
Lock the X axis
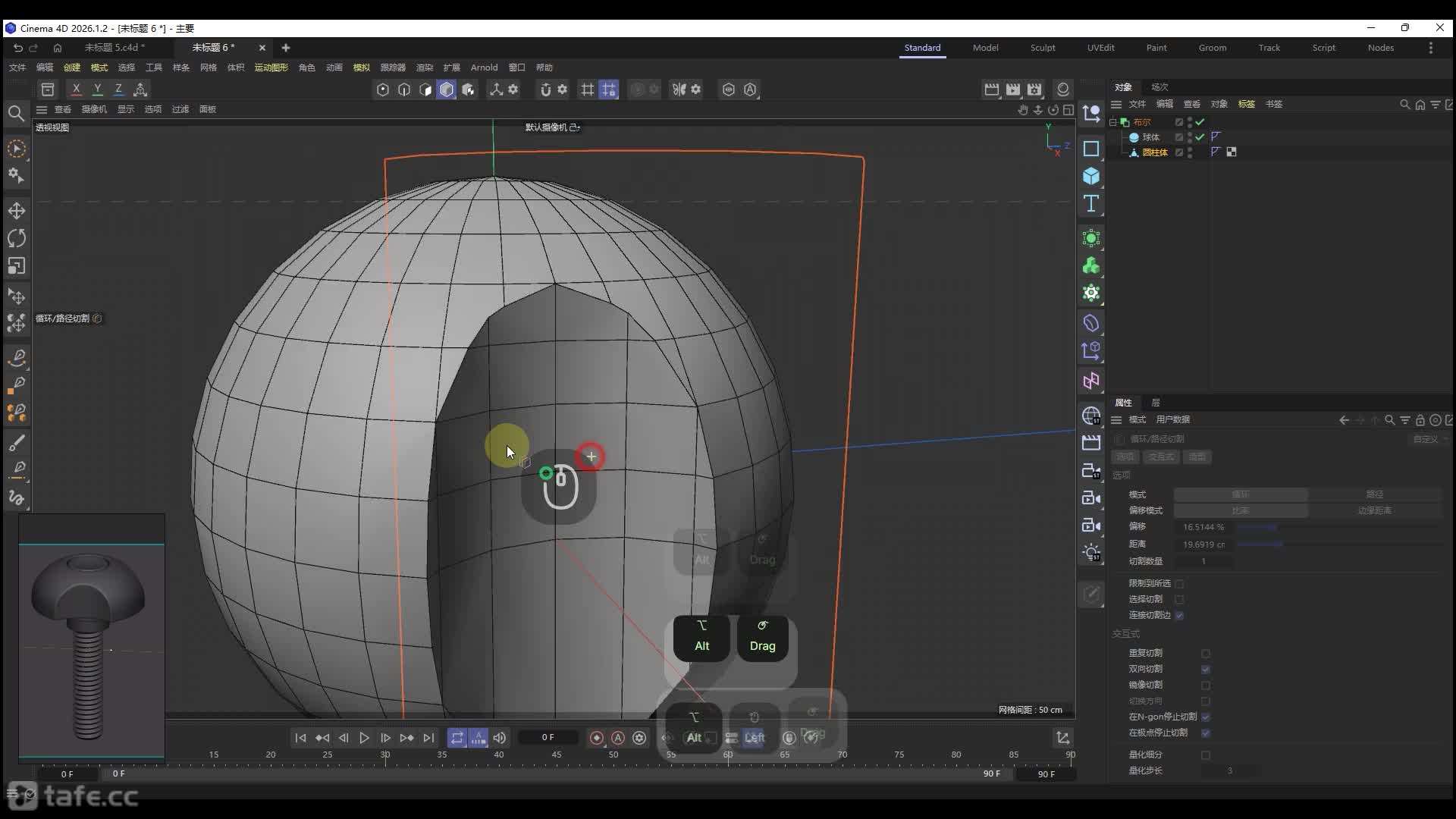coord(76,89)
